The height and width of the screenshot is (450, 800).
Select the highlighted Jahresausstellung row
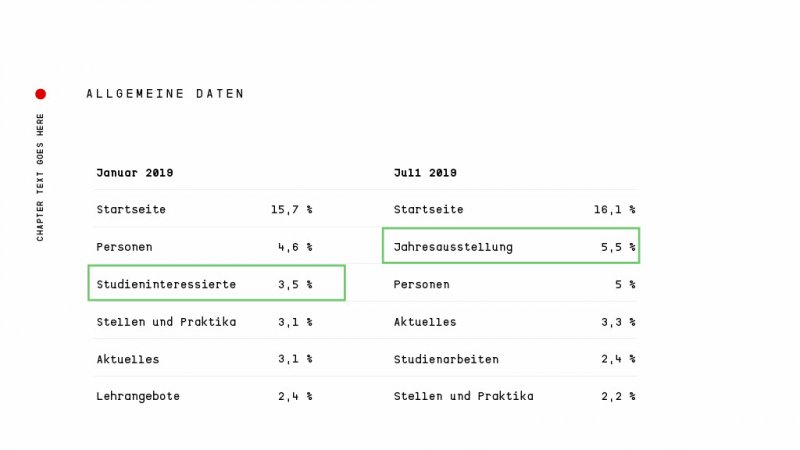(x=510, y=247)
